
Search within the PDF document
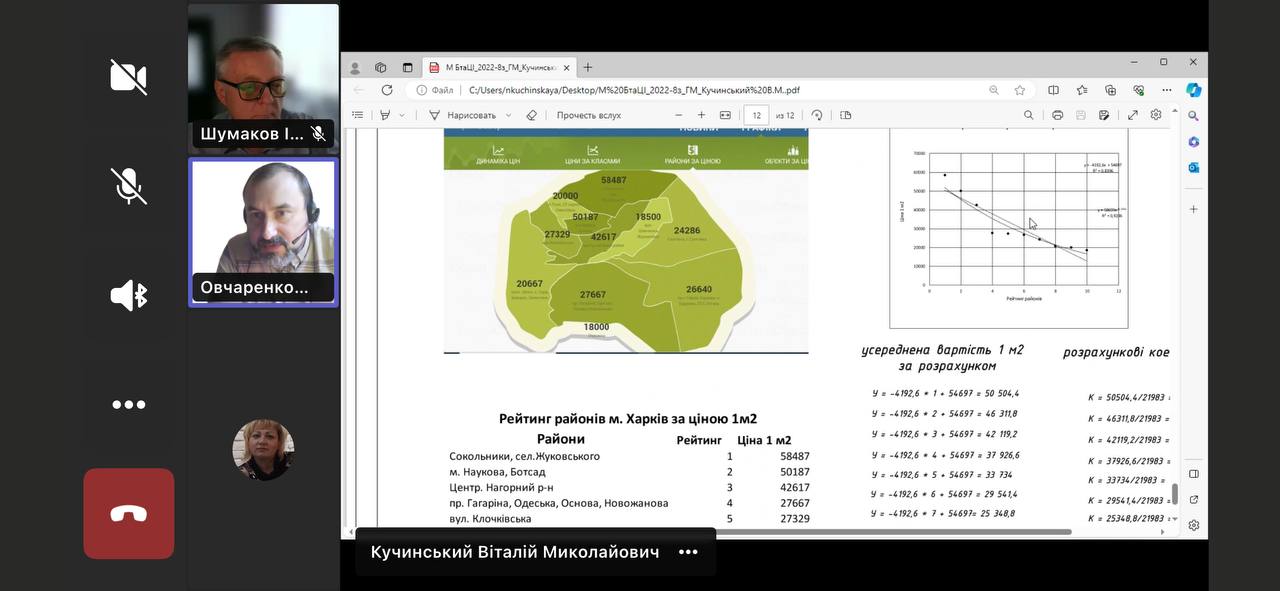click(x=1028, y=115)
